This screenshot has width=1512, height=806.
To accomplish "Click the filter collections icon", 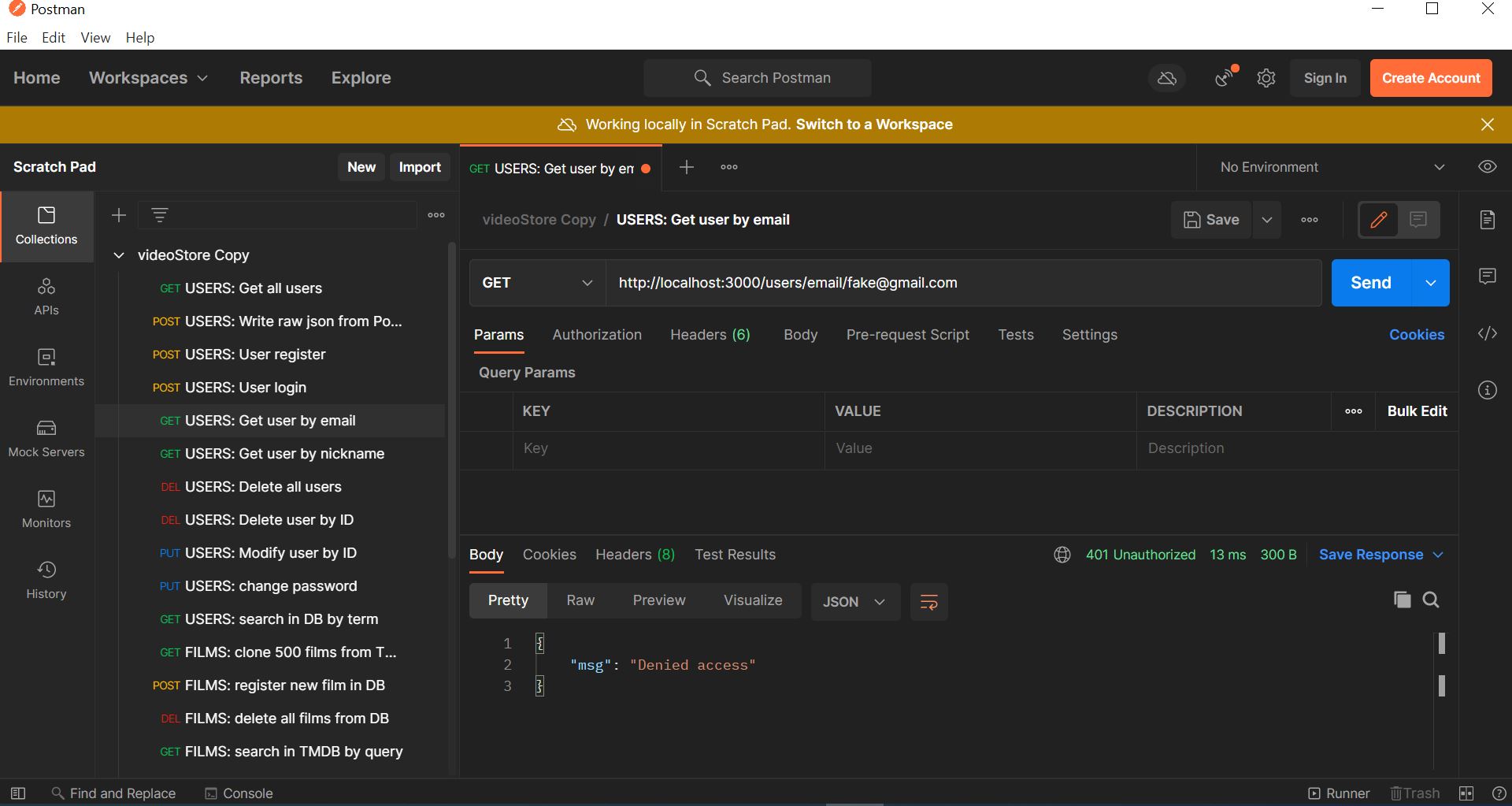I will (160, 215).
